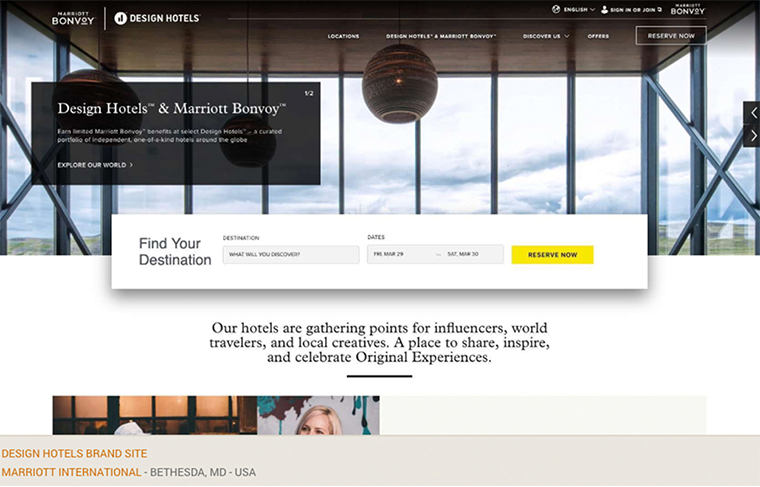
Task: Click the yellow Reserve Now button
Action: [553, 255]
